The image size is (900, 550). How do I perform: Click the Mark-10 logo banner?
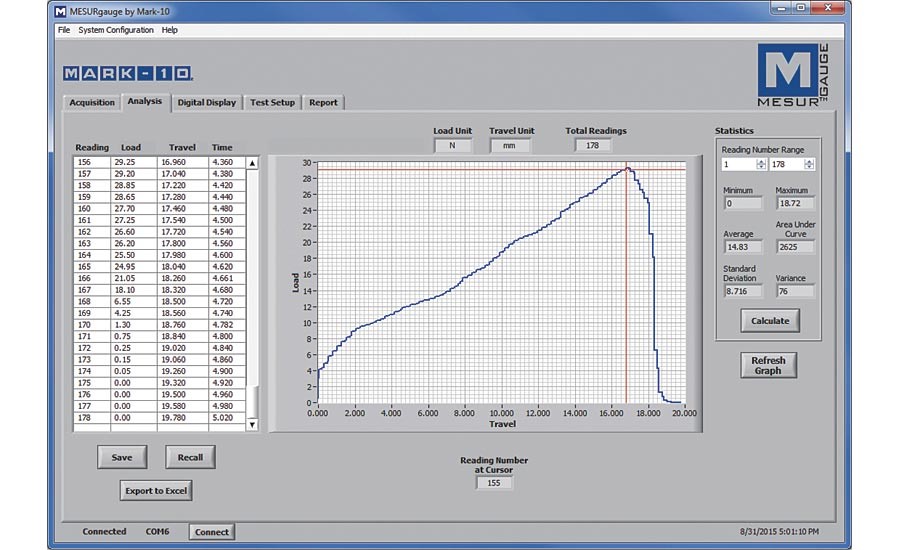point(127,73)
